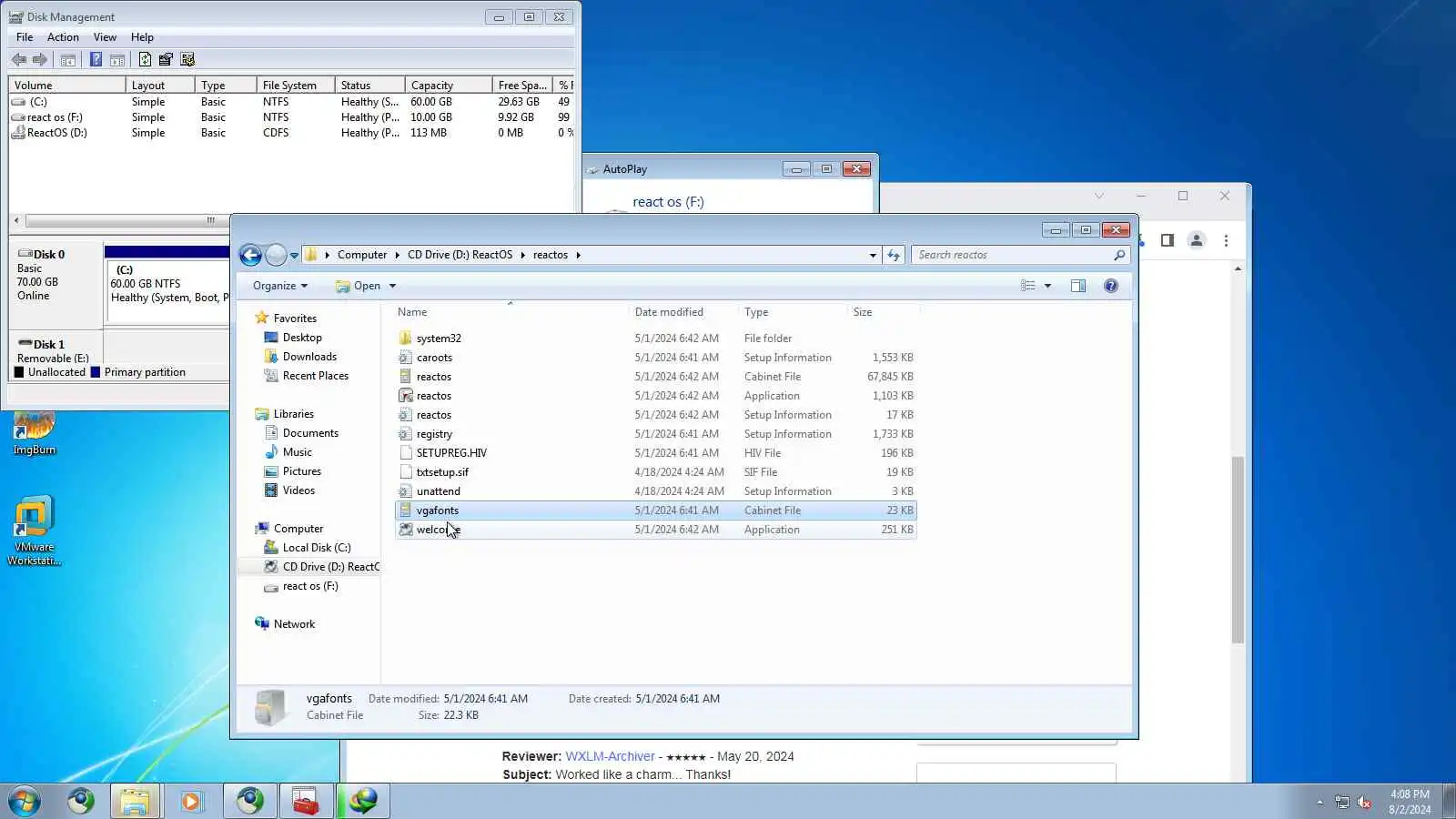Select Local Disk (C:) in navigation pane

pos(316,548)
